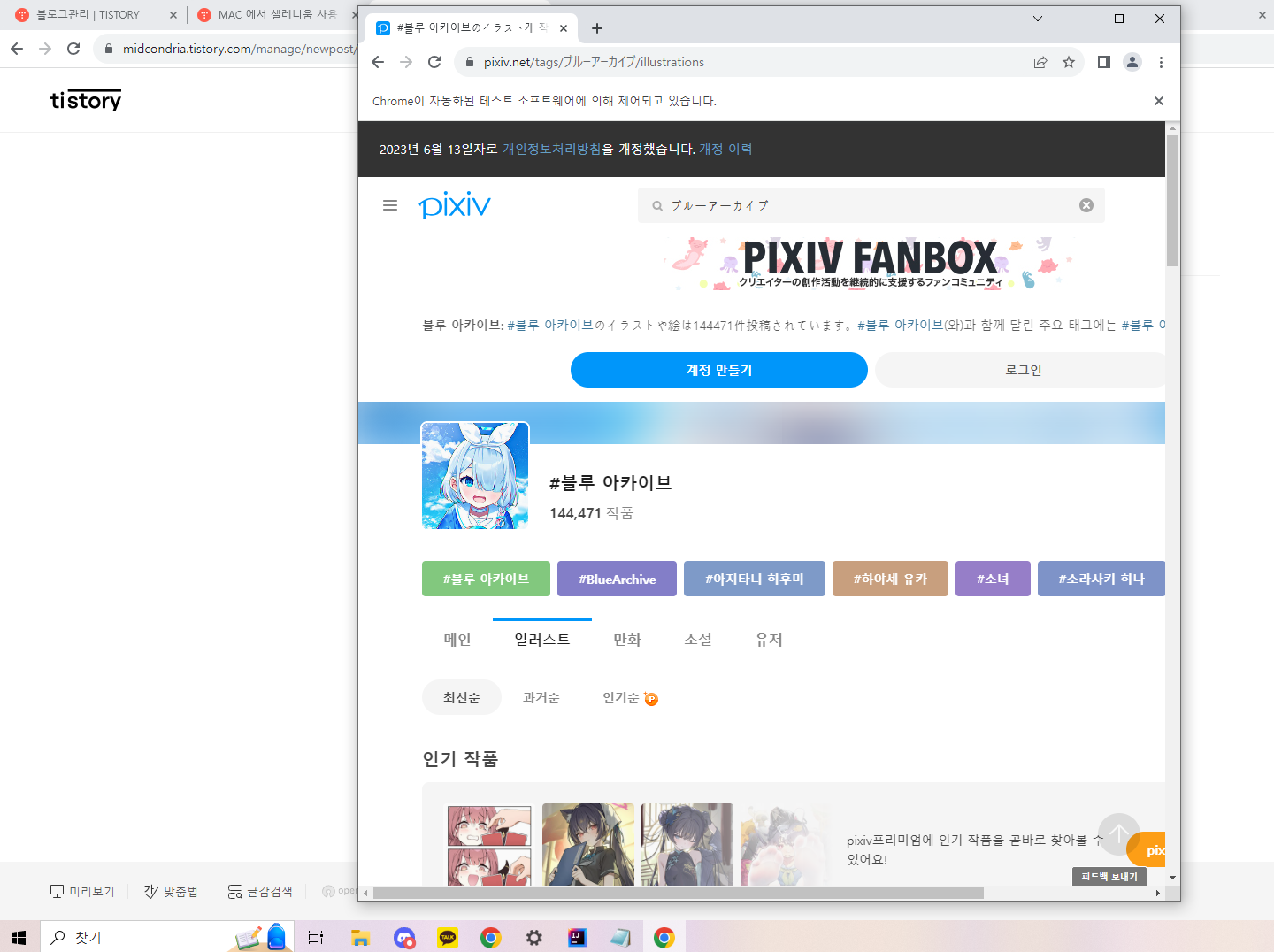
Task: Select the #소녀 tag
Action: click(x=993, y=579)
